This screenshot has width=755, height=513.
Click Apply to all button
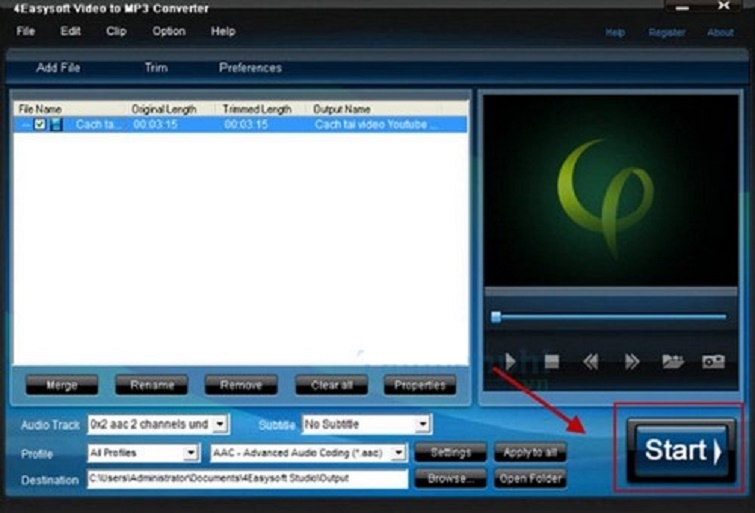click(x=530, y=452)
